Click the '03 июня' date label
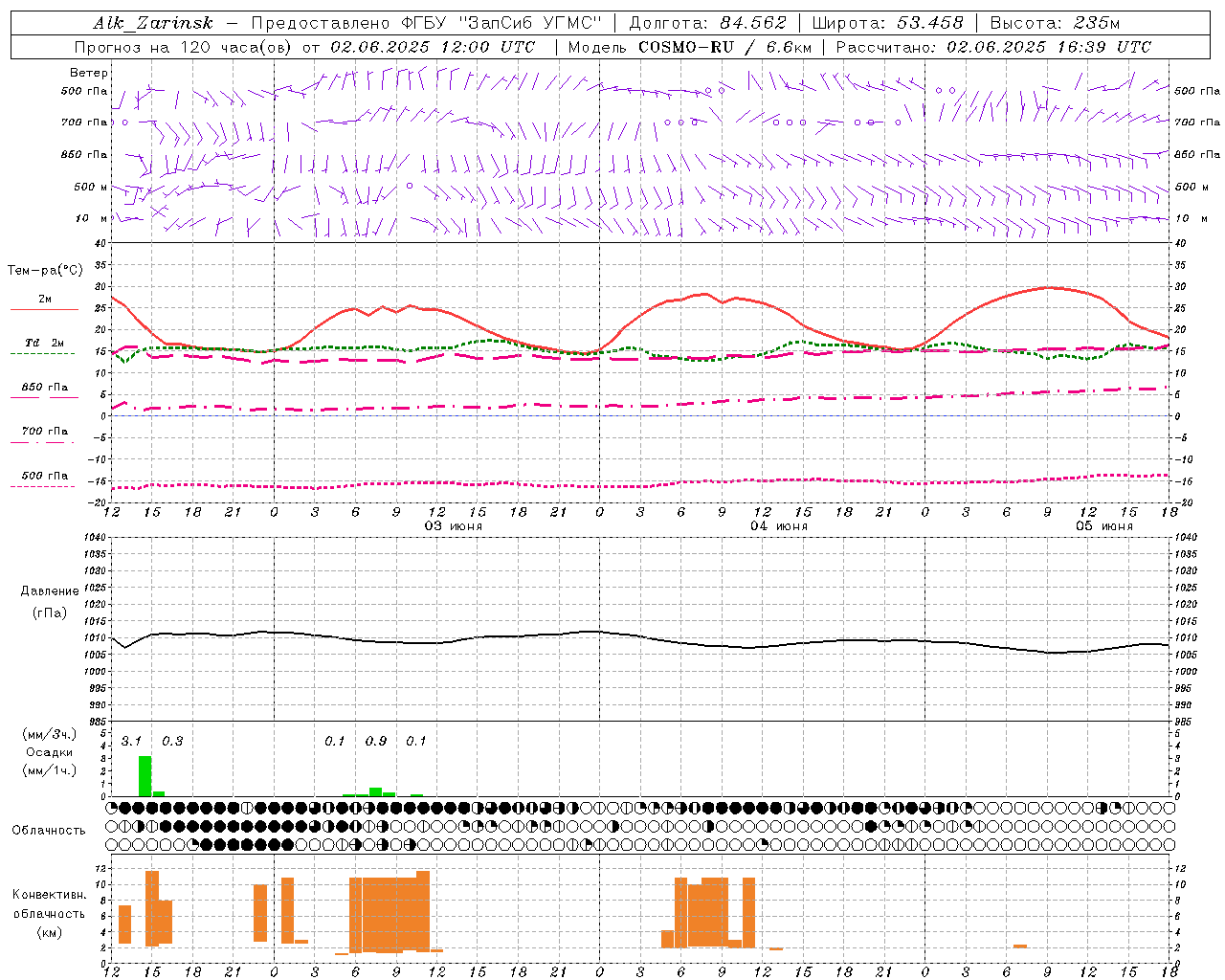Viewport: 1225px width, 980px height. [x=454, y=526]
